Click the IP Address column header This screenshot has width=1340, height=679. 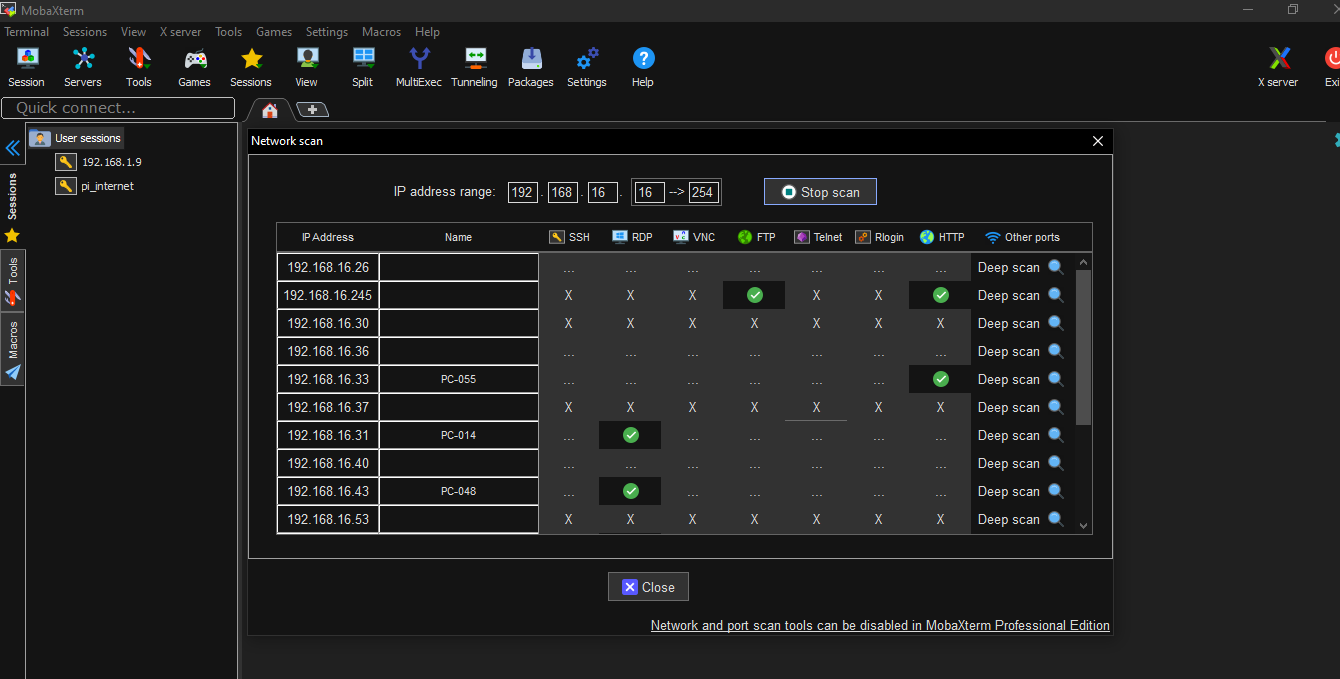coord(328,237)
